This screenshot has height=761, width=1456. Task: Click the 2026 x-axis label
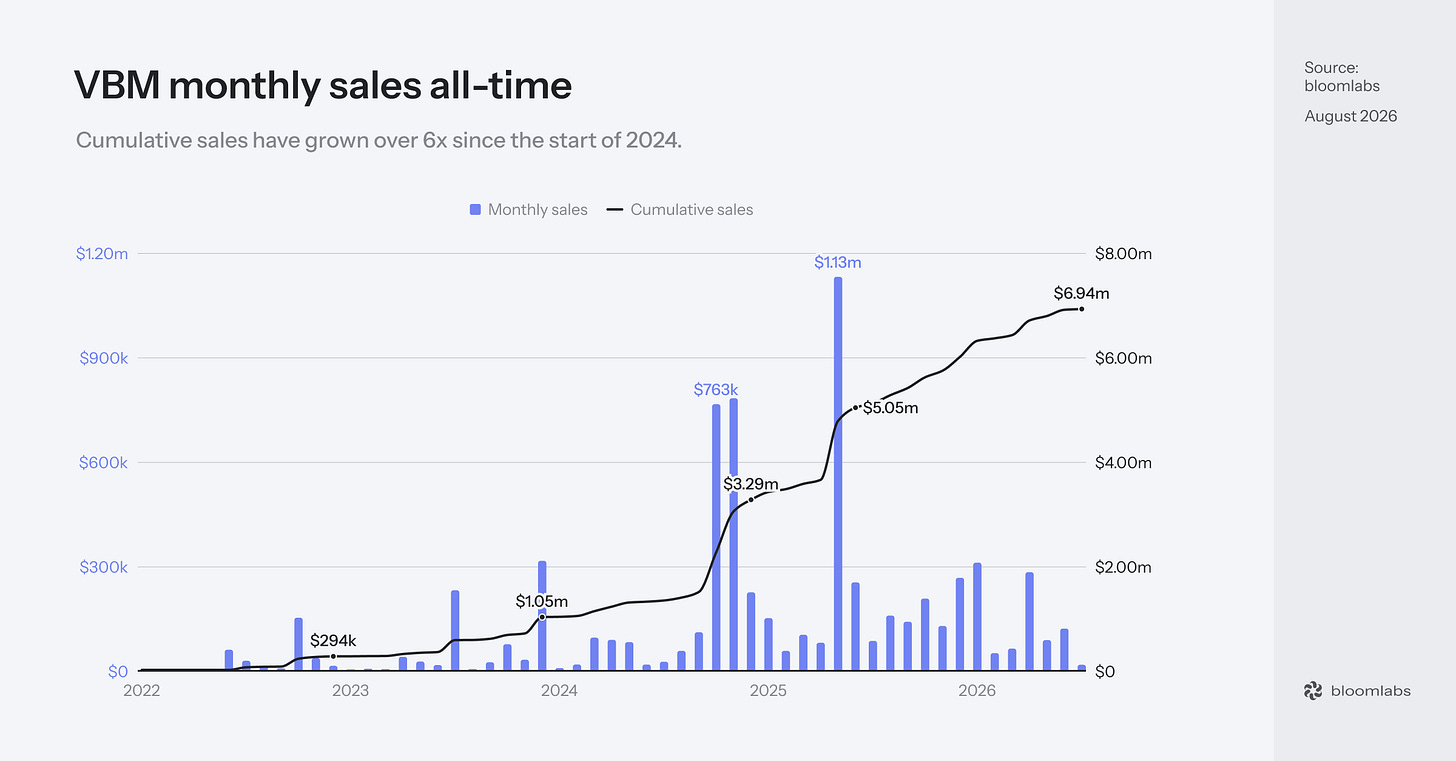pos(977,691)
